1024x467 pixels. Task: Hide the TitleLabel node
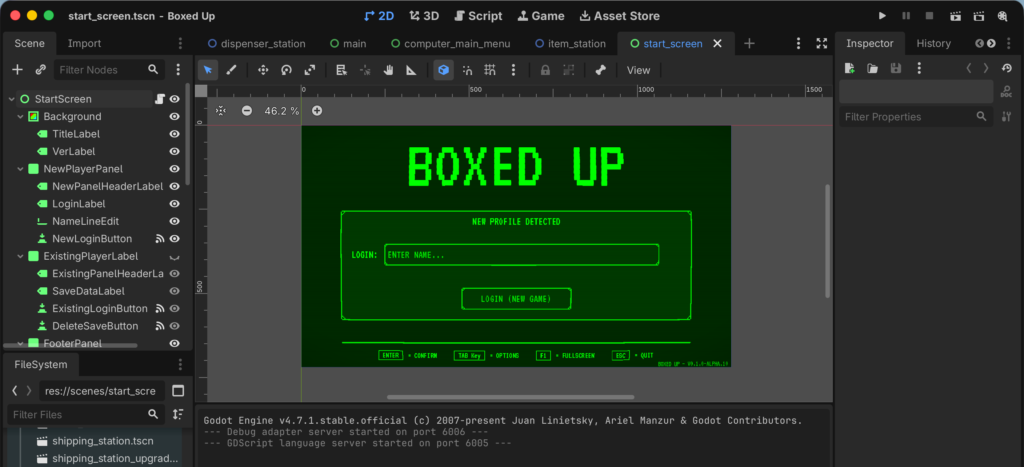(x=174, y=134)
